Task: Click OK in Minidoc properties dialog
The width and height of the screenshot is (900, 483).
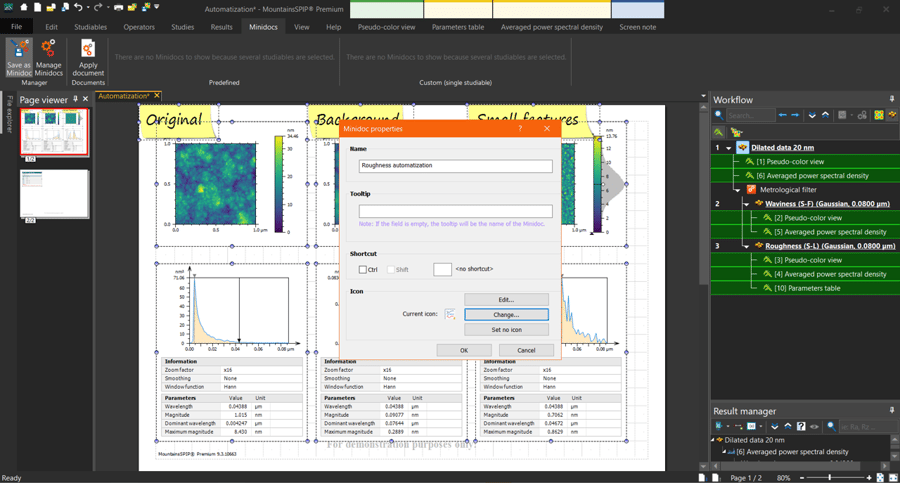Action: coord(464,350)
